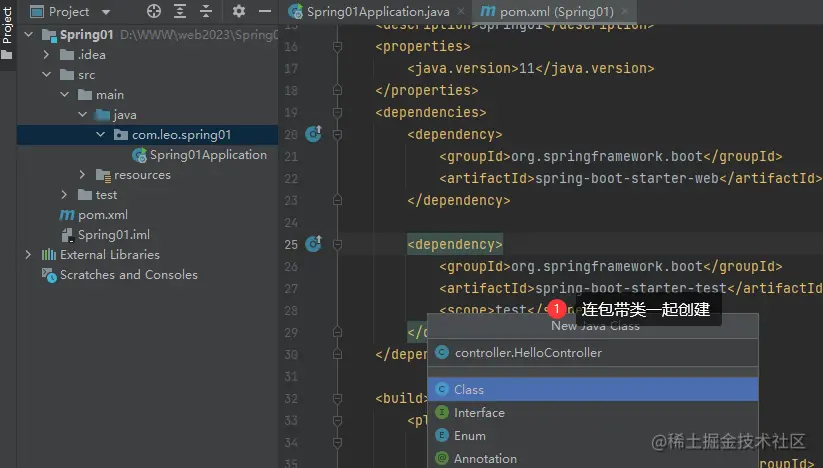Open Spring01.iml file

(114, 235)
